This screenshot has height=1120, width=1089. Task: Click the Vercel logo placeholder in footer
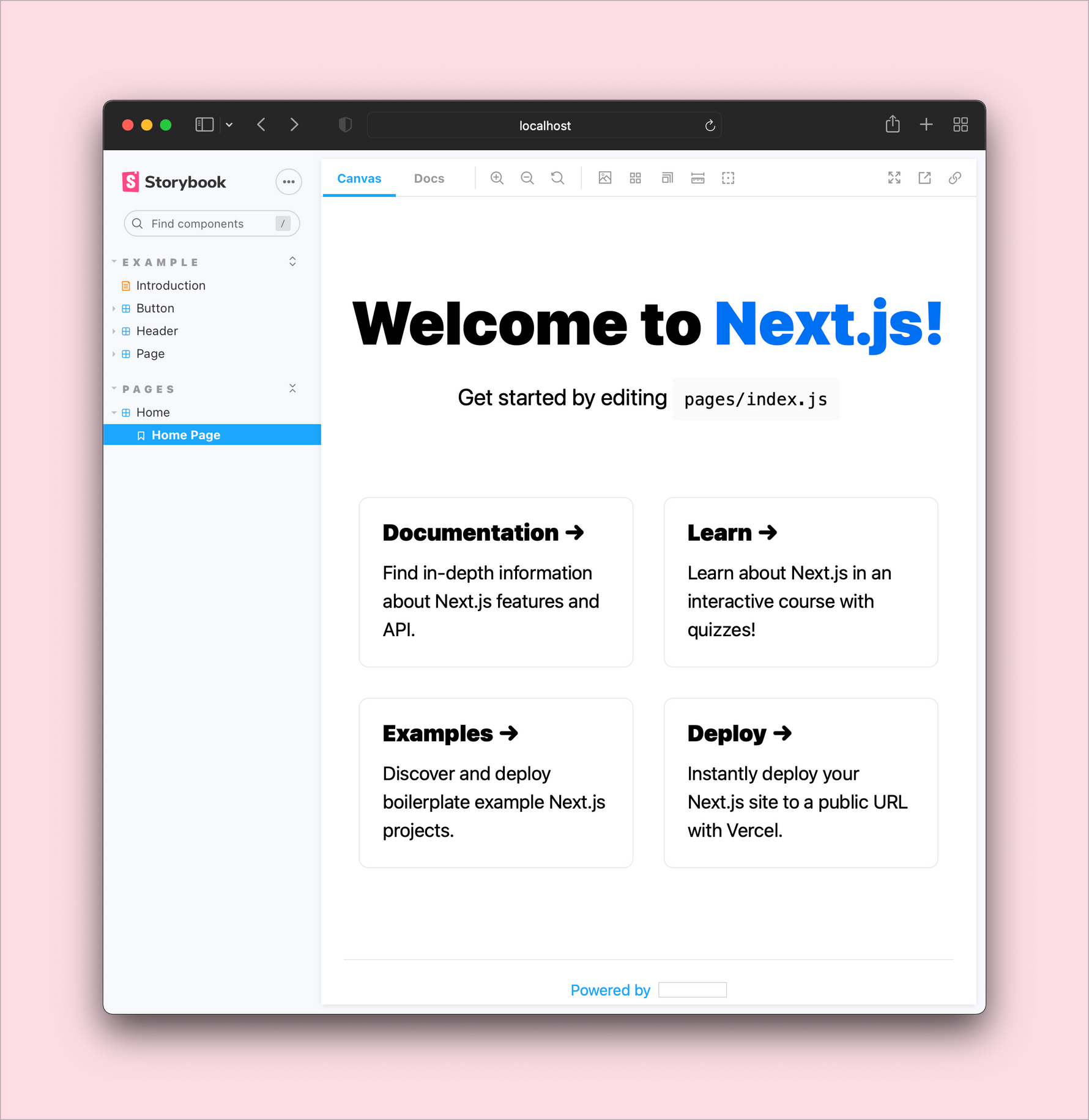(693, 990)
